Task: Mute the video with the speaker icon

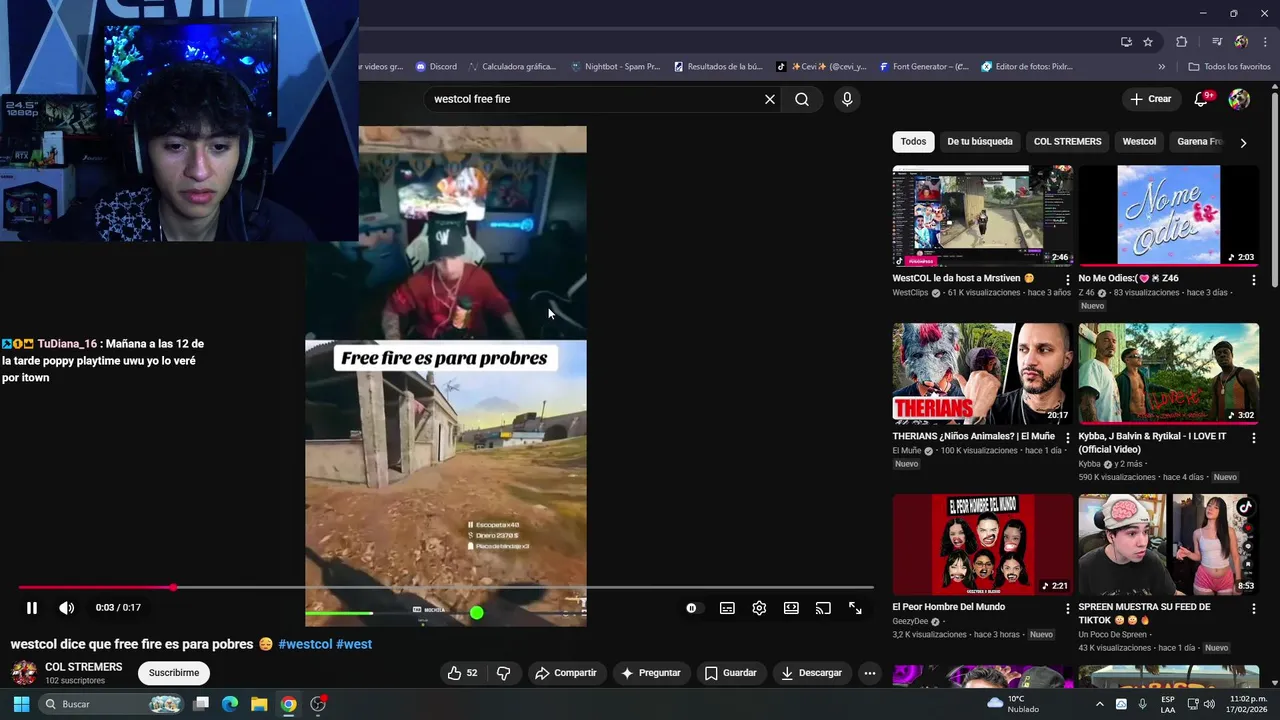Action: [67, 608]
